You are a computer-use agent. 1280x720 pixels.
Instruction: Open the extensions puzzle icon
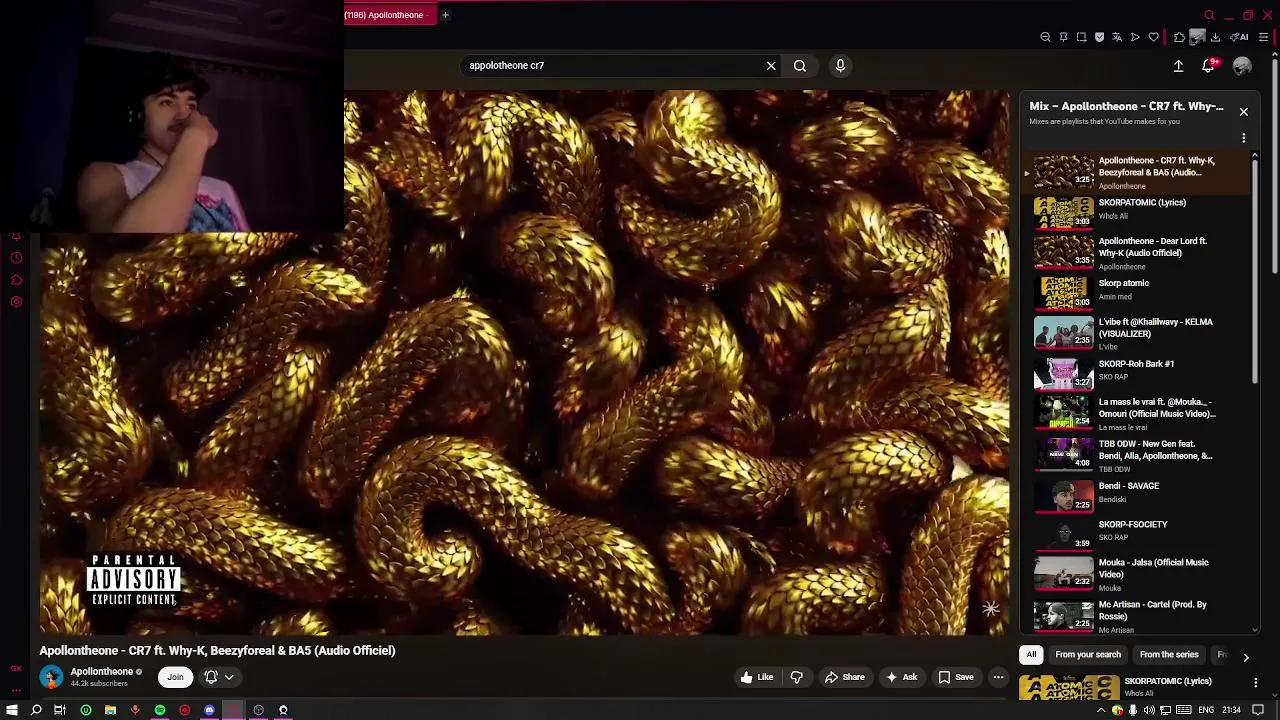(x=1179, y=37)
